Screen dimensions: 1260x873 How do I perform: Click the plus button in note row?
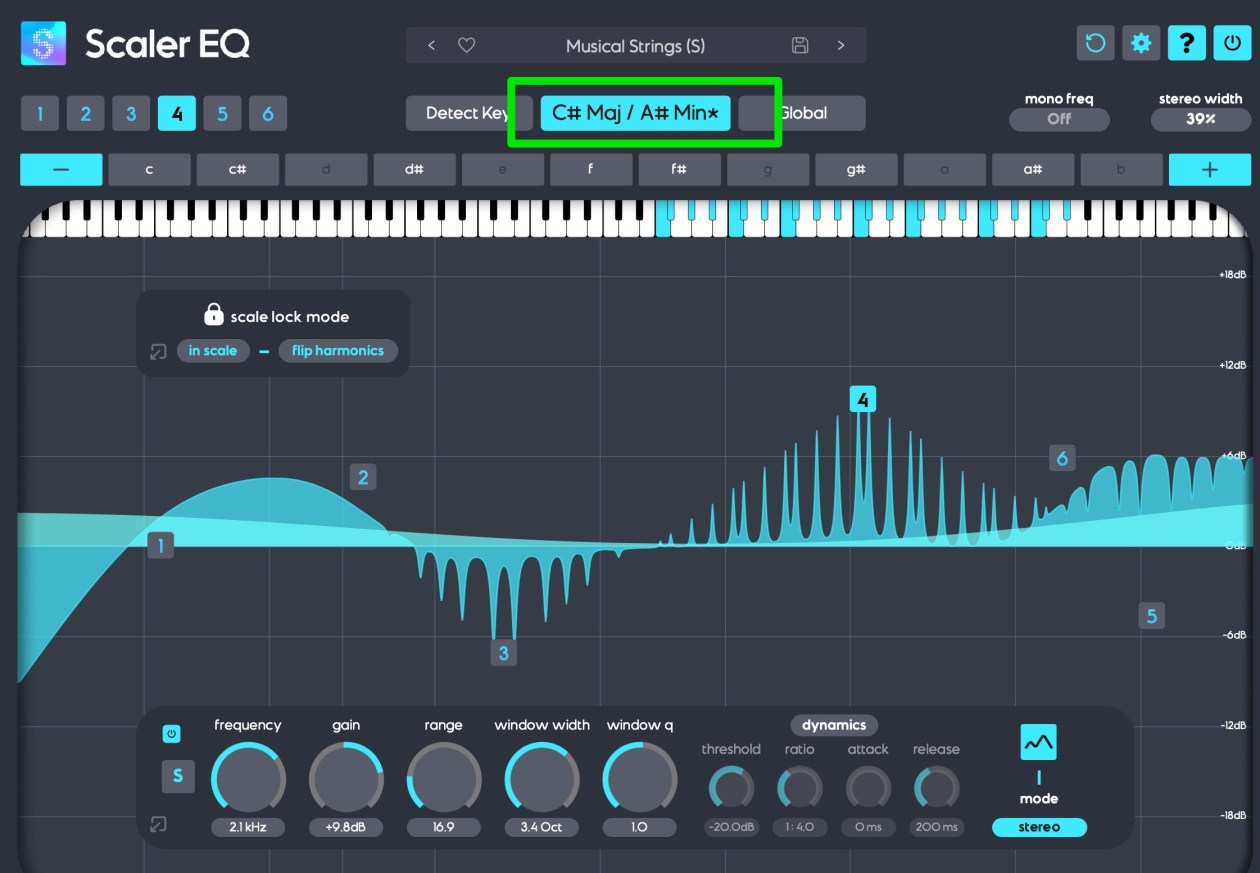1210,169
